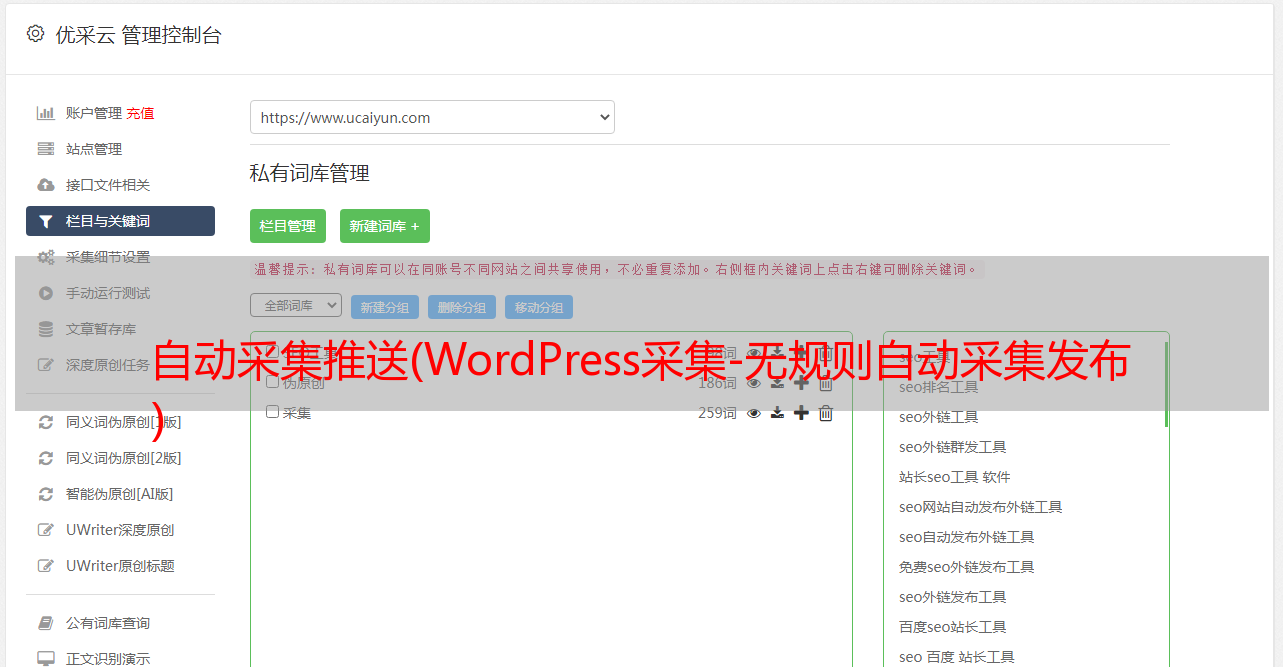Image resolution: width=1283 pixels, height=667 pixels.
Task: Download the 伪原创 word library
Action: click(x=777, y=383)
